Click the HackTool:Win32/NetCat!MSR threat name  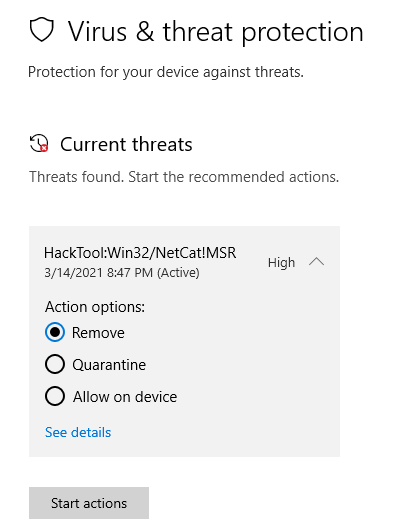140,253
